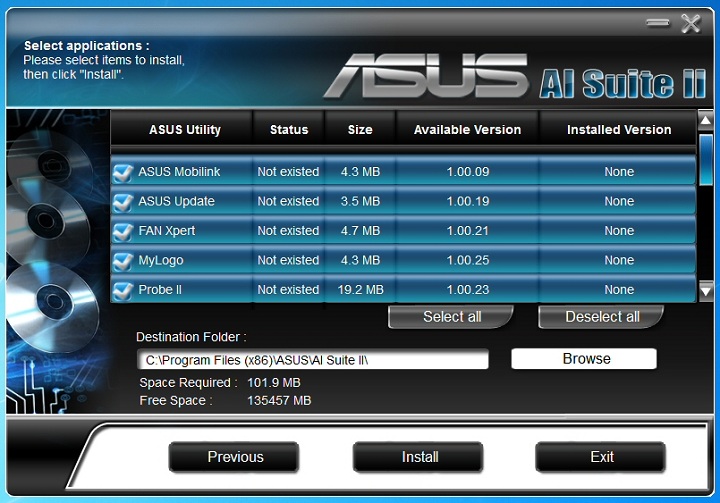
Task: Click version 1.00.19 in the ASUS Update row
Action: (468, 201)
